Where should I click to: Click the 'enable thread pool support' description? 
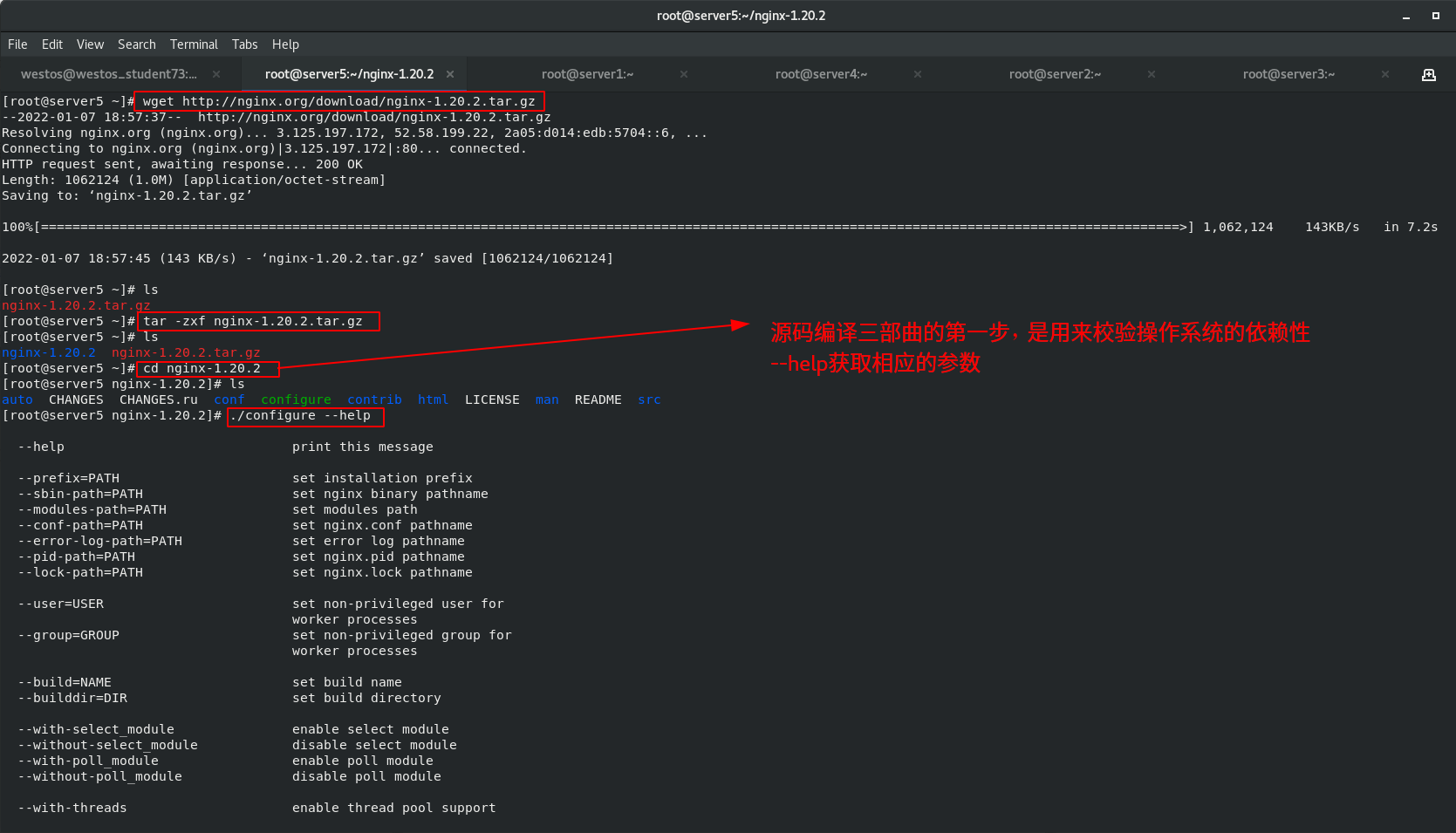pyautogui.click(x=394, y=808)
